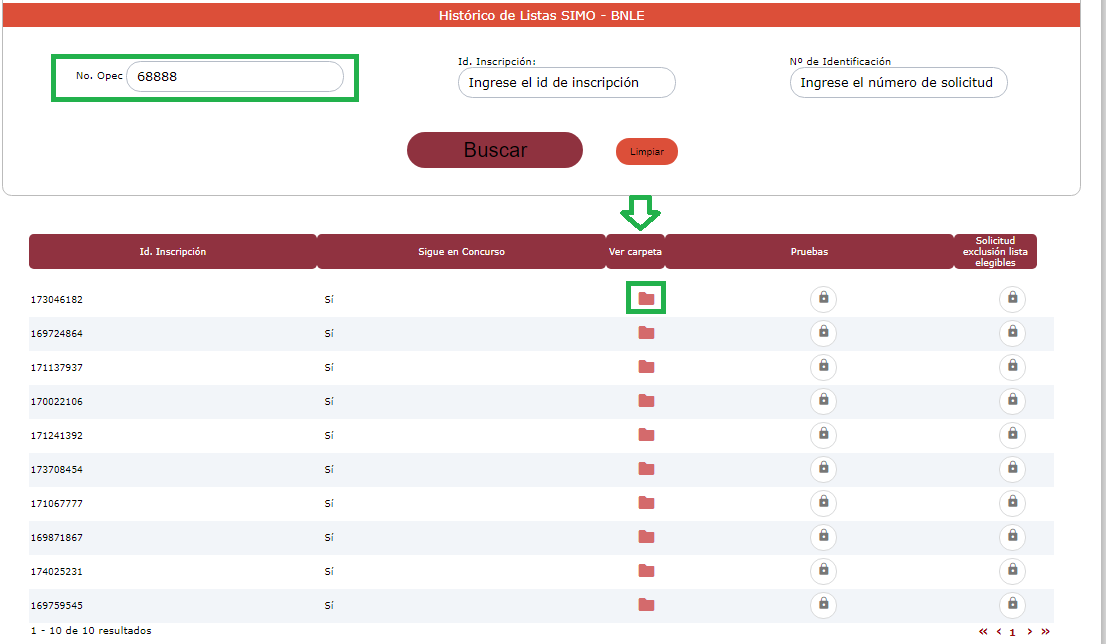Image resolution: width=1106 pixels, height=644 pixels.
Task: Open folder icon for row 171137937
Action: (x=646, y=367)
